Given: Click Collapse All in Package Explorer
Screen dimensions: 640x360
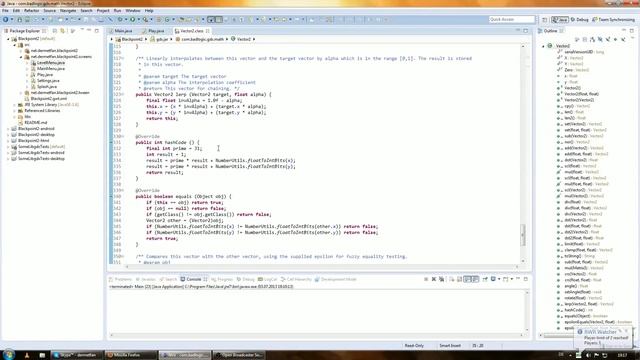Looking at the screenshot, I should coord(55,31).
